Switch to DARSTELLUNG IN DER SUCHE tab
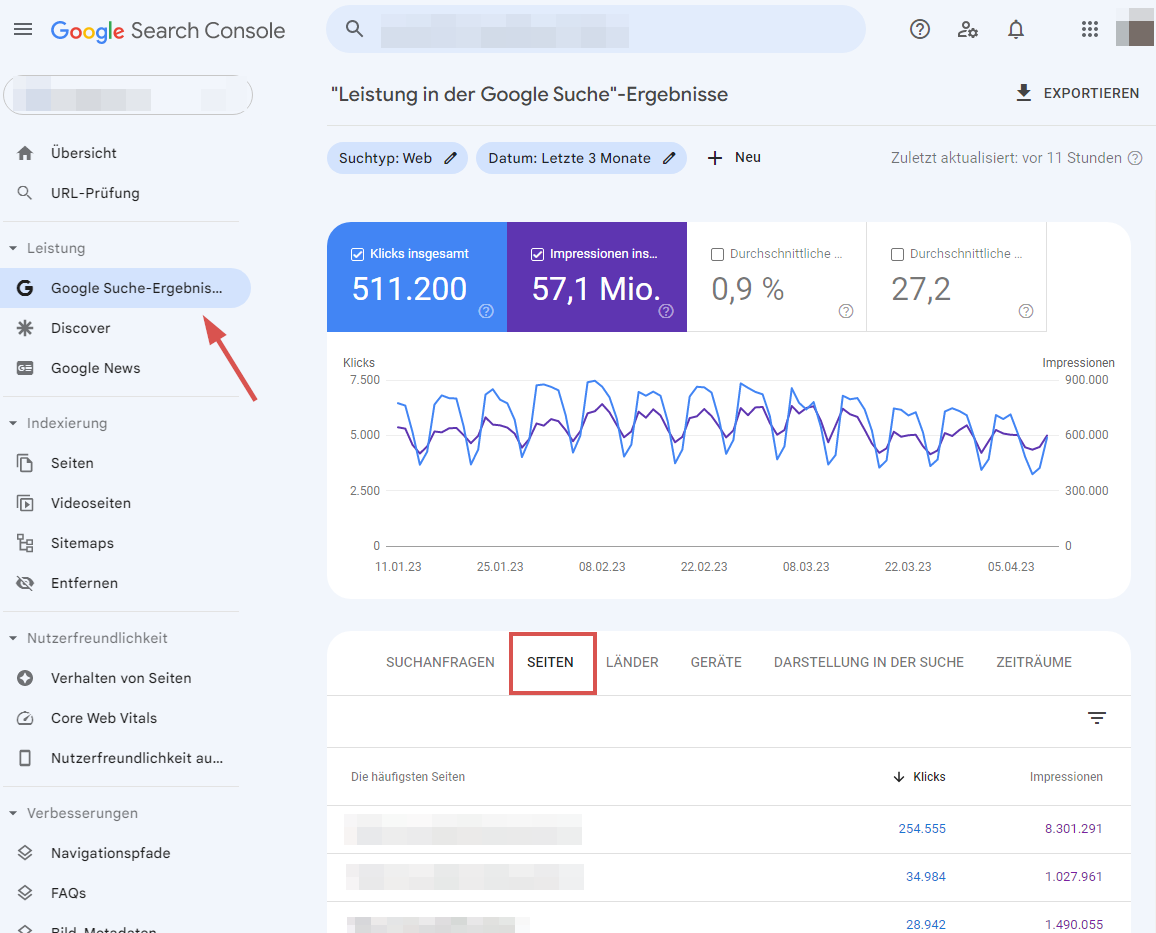The height and width of the screenshot is (933, 1156). click(868, 662)
